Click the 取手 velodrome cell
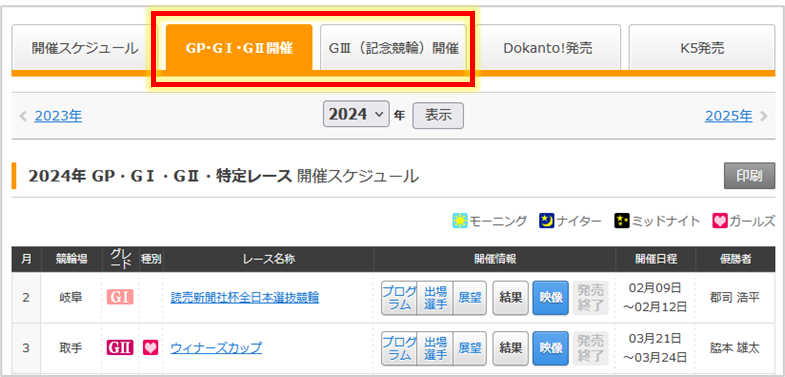The width and height of the screenshot is (785, 377). click(72, 348)
